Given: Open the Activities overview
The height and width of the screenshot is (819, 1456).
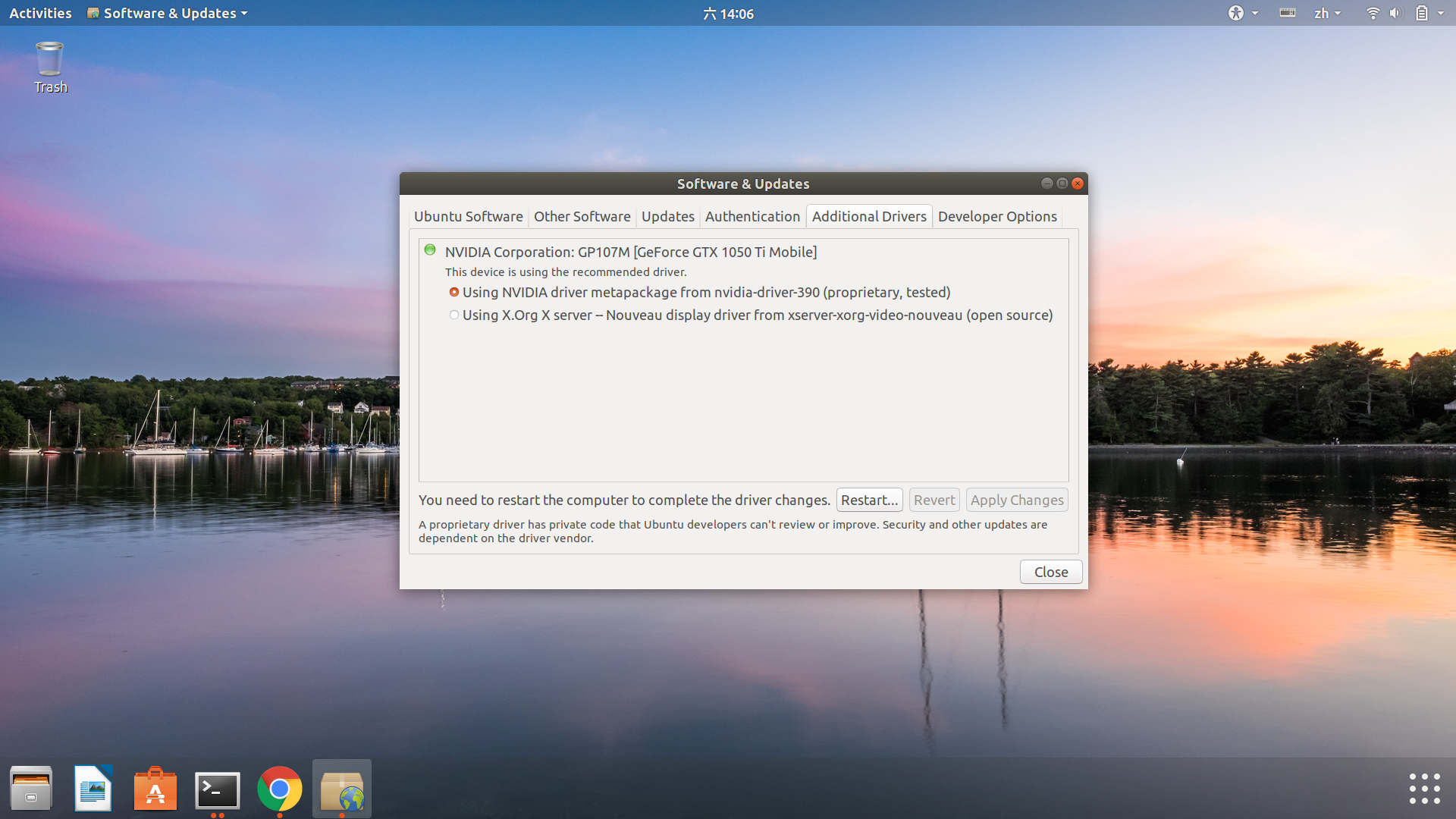Looking at the screenshot, I should (40, 13).
